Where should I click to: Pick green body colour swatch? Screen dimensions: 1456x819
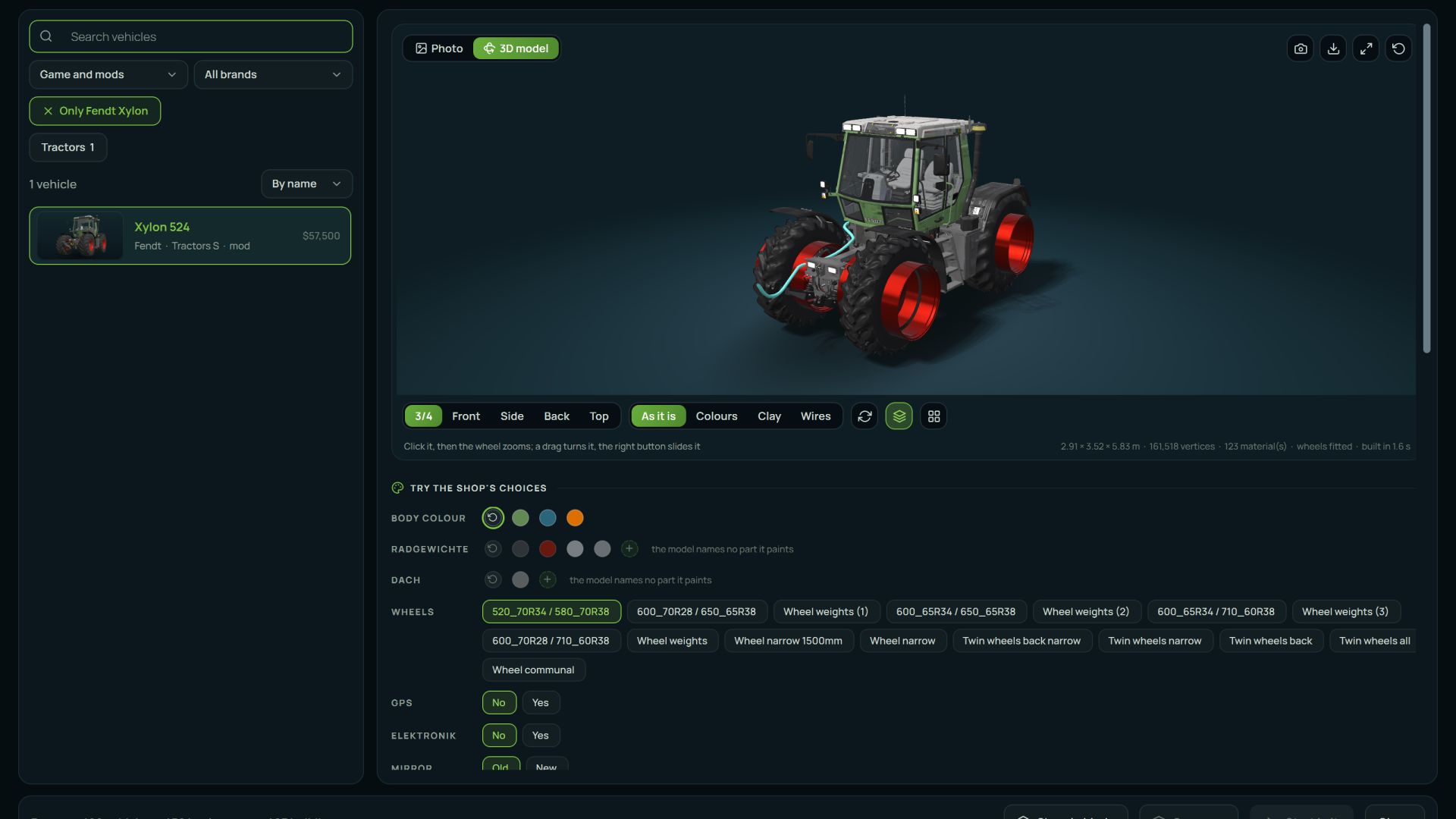tap(520, 518)
